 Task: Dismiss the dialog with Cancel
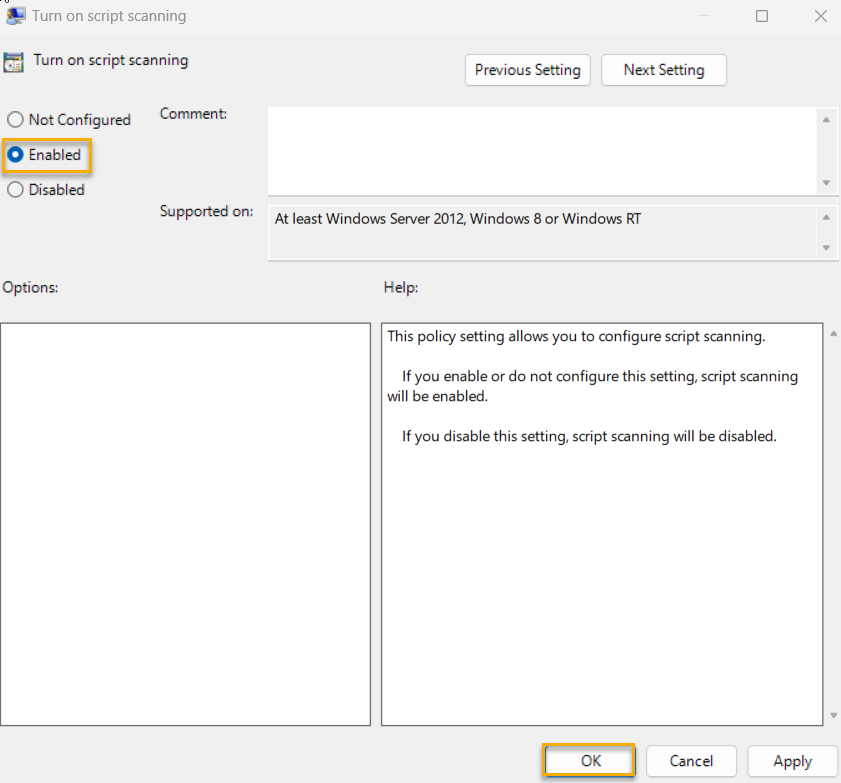(691, 761)
